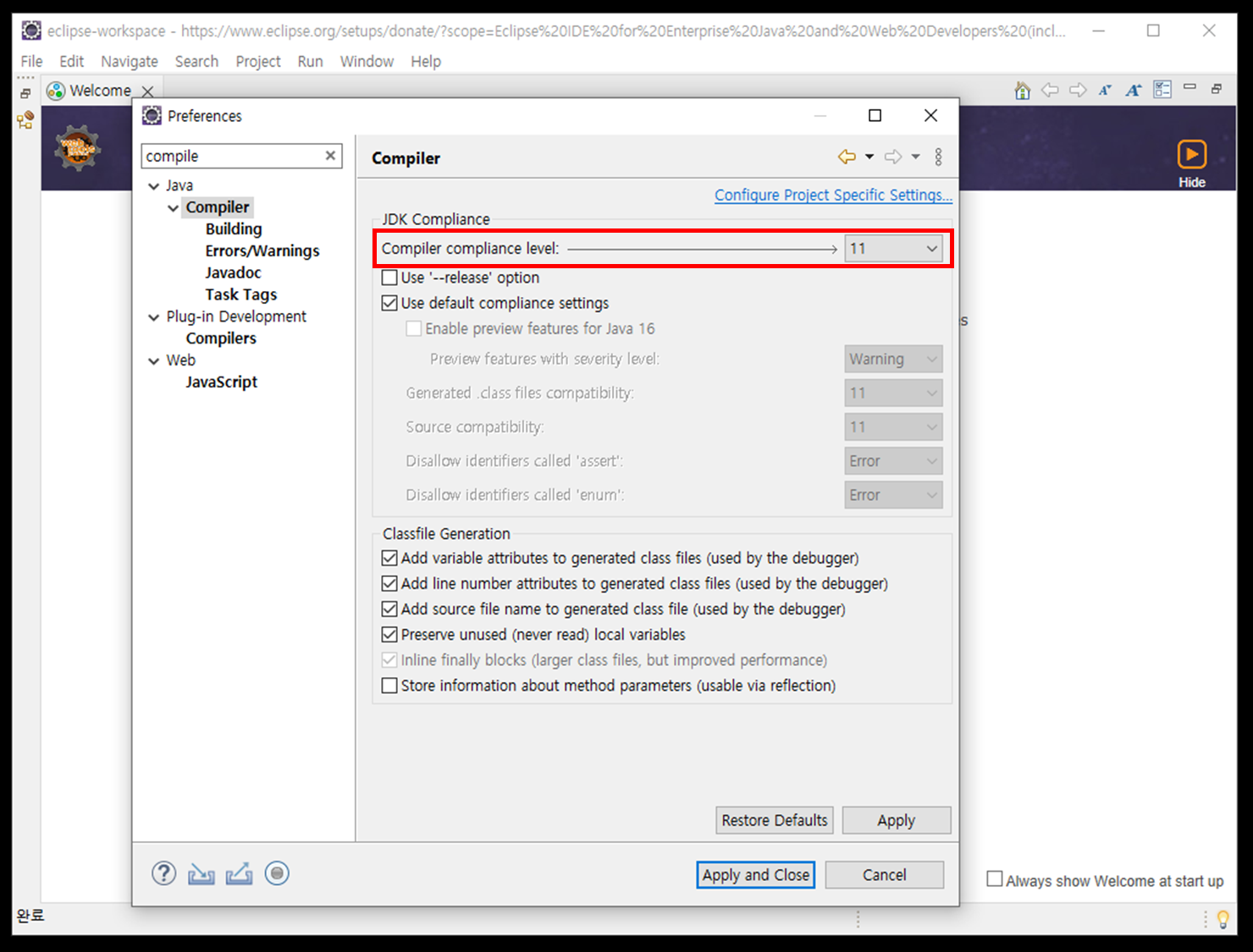
Task: Select the Building tree item
Action: (234, 228)
